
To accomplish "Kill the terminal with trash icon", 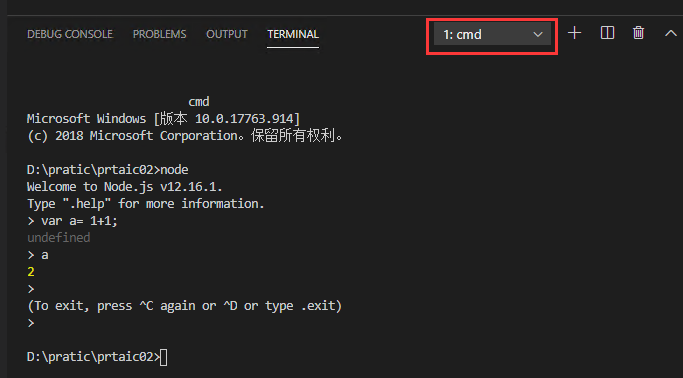I will point(639,33).
